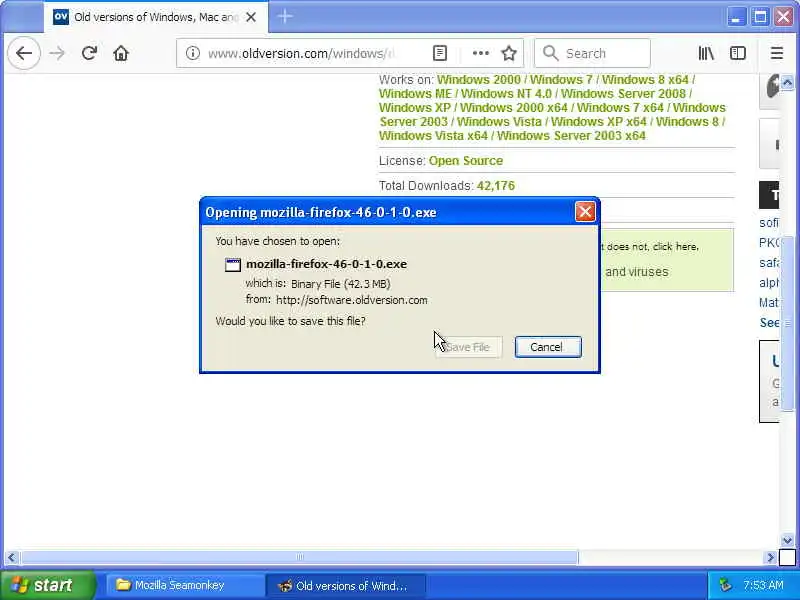This screenshot has width=800, height=600.
Task: Close the Old versions of Windows tab
Action: pyautogui.click(x=251, y=17)
